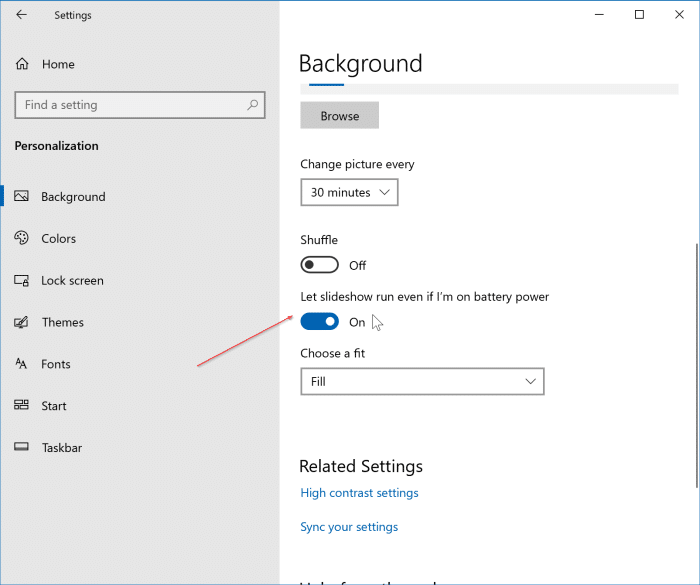
Task: Click the vertical scrollbar thumb
Action: point(697,365)
